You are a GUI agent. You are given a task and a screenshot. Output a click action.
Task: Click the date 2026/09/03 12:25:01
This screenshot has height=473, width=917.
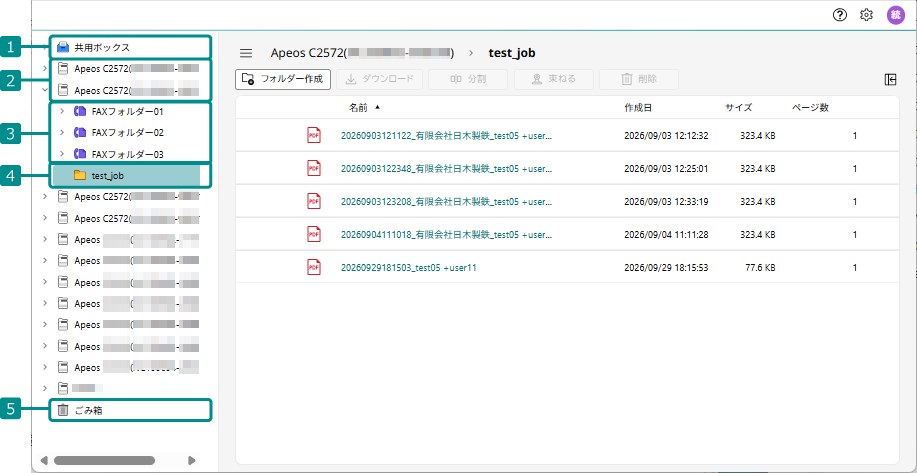(666, 168)
